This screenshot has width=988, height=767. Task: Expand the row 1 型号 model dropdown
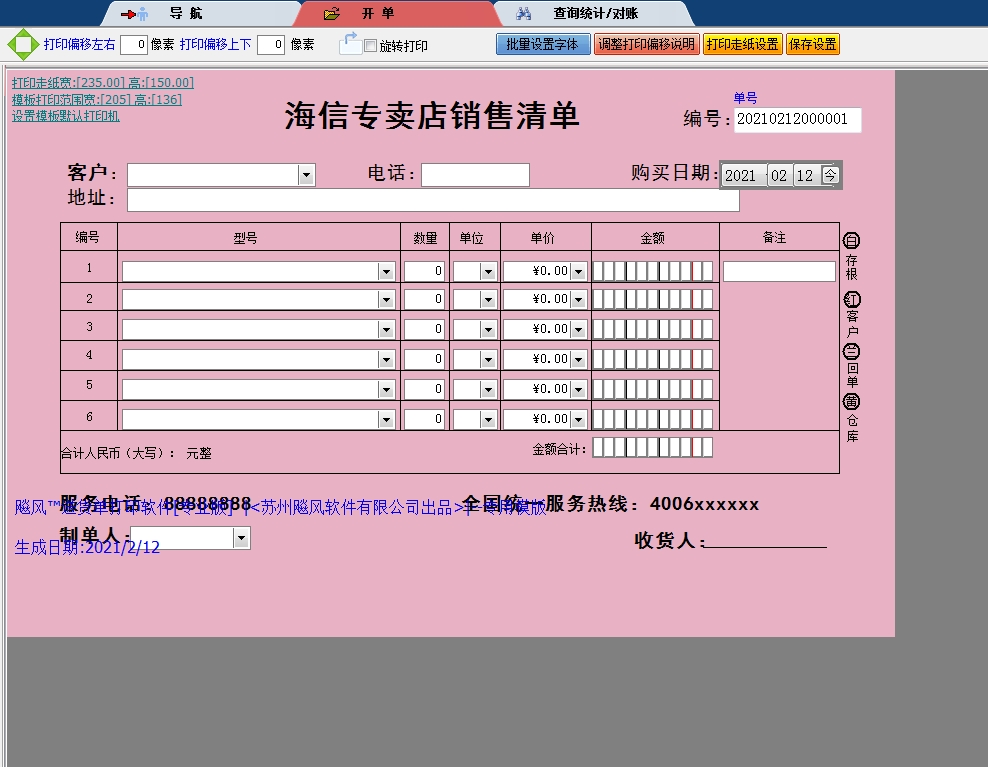coord(386,271)
